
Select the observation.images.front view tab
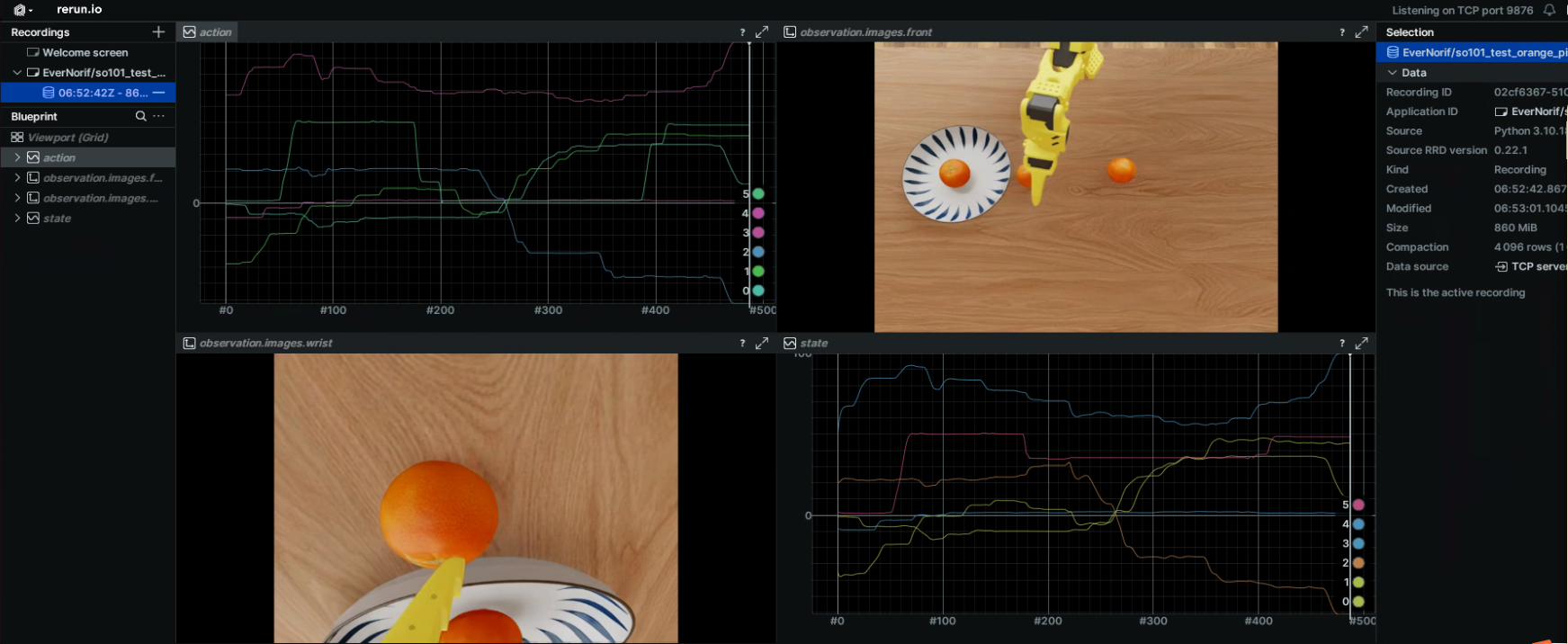click(x=858, y=31)
